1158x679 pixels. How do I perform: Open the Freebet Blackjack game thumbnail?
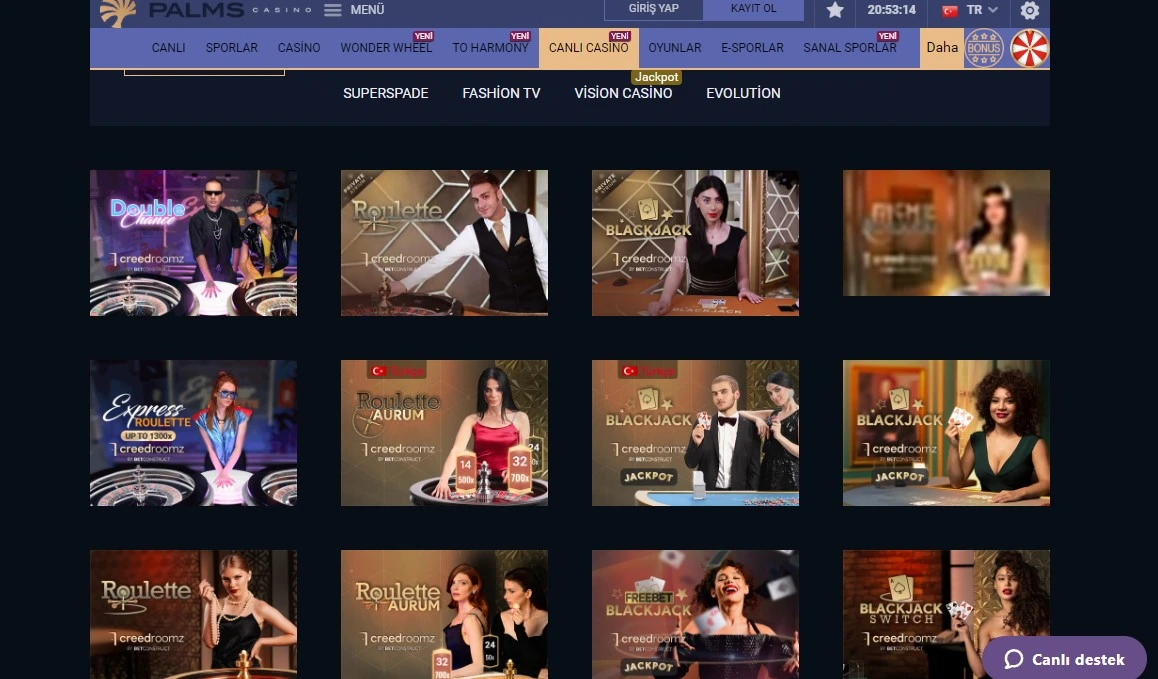(696, 615)
